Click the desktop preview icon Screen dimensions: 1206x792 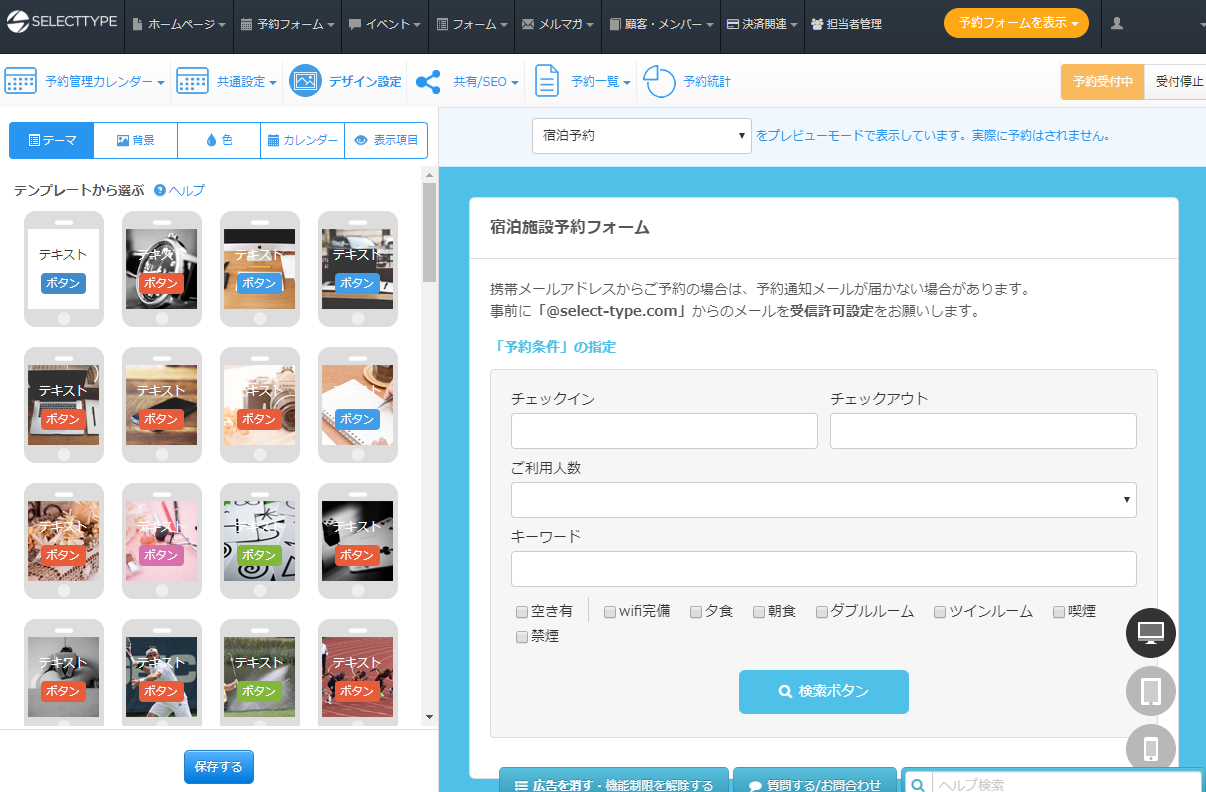[x=1150, y=632]
